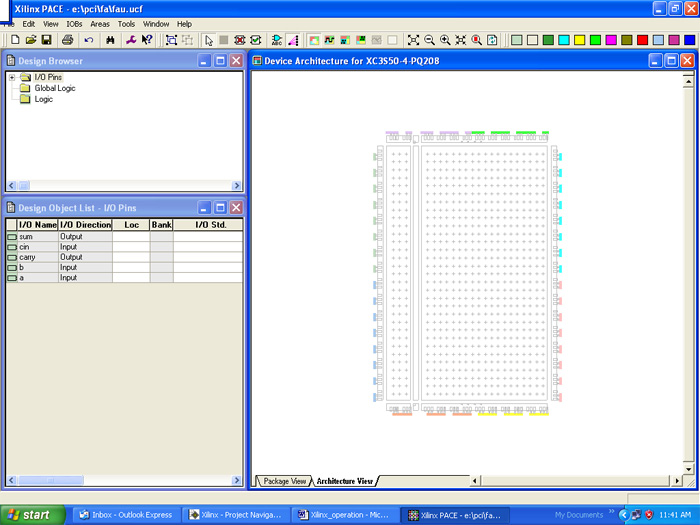700x525 pixels.
Task: Open the Edit menu
Action: click(x=29, y=24)
